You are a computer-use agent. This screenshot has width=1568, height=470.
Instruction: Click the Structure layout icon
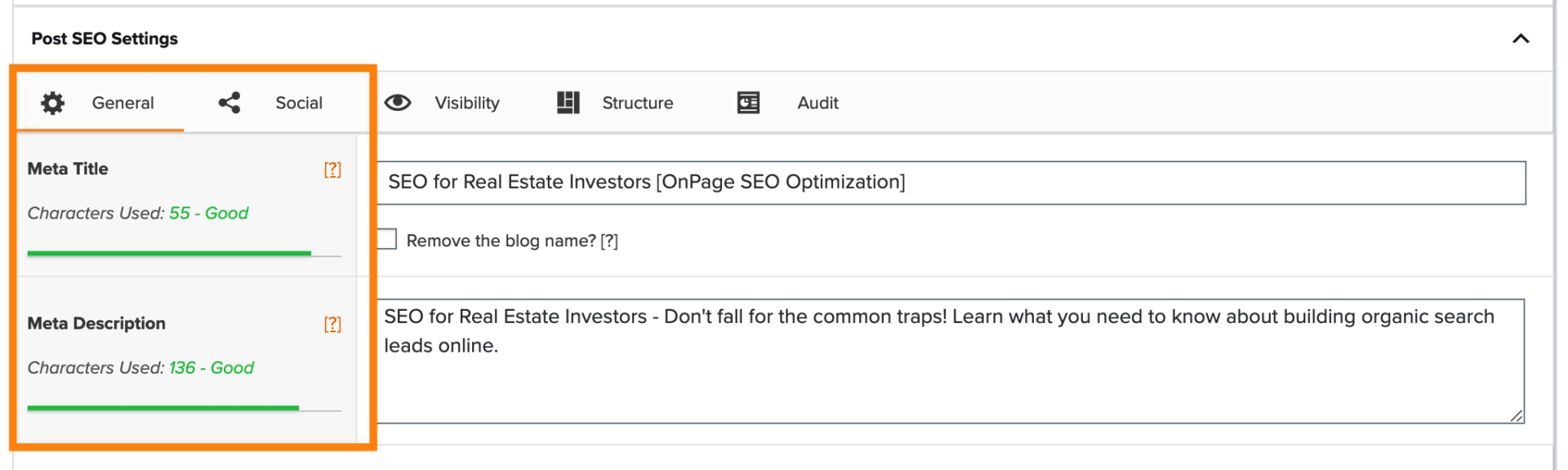568,103
